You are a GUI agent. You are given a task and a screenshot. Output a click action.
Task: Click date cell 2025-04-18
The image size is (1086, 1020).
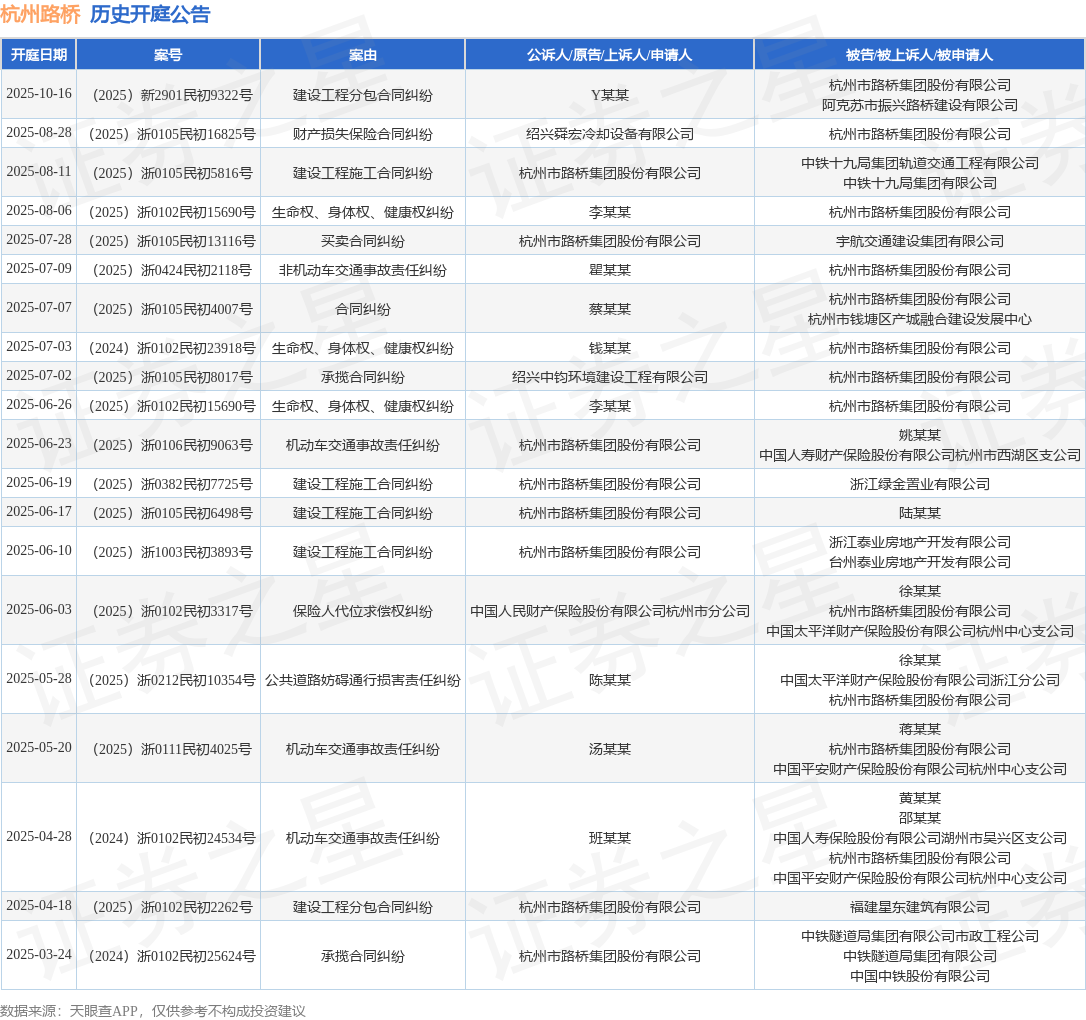(x=39, y=905)
